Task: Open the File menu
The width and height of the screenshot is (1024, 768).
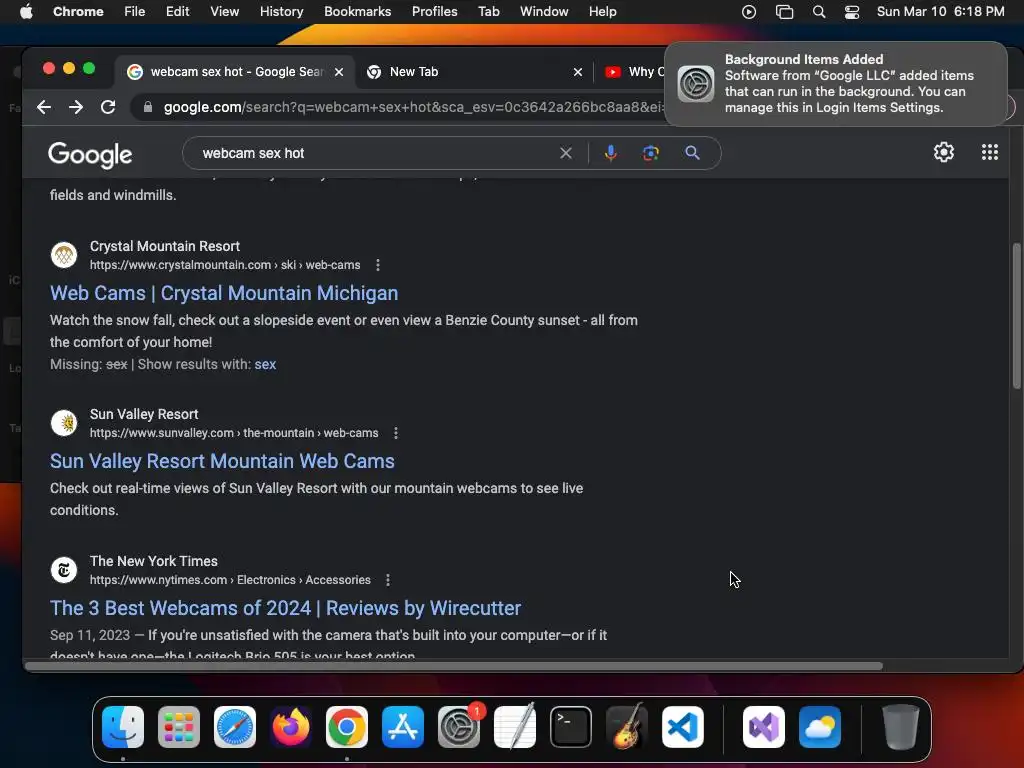Action: (x=135, y=12)
